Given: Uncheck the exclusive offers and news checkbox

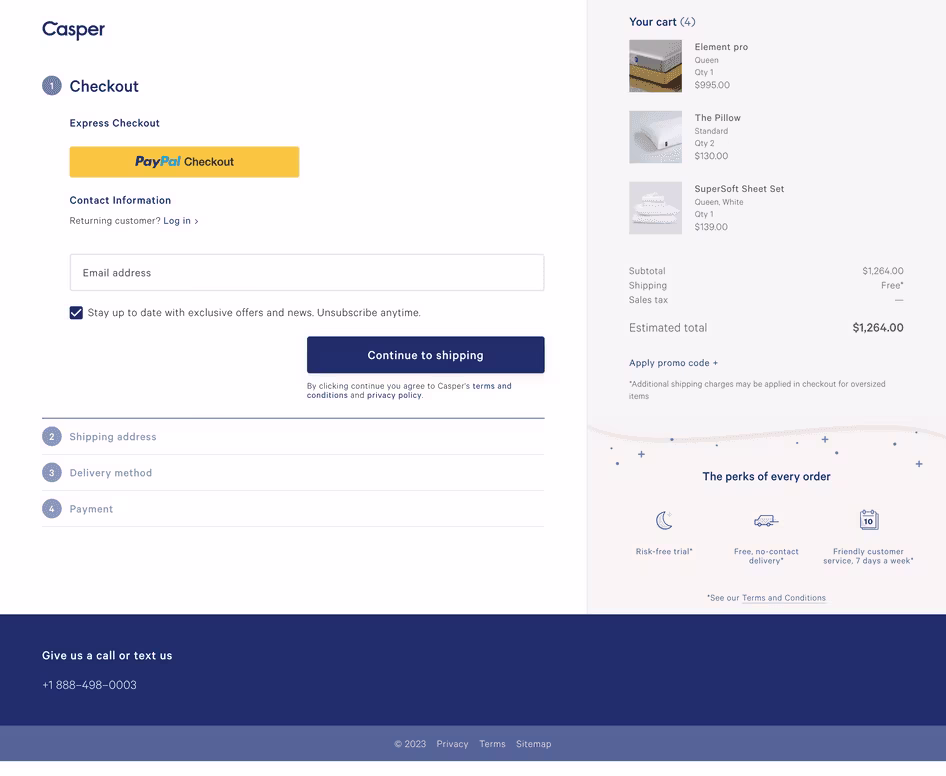Looking at the screenshot, I should 76,313.
